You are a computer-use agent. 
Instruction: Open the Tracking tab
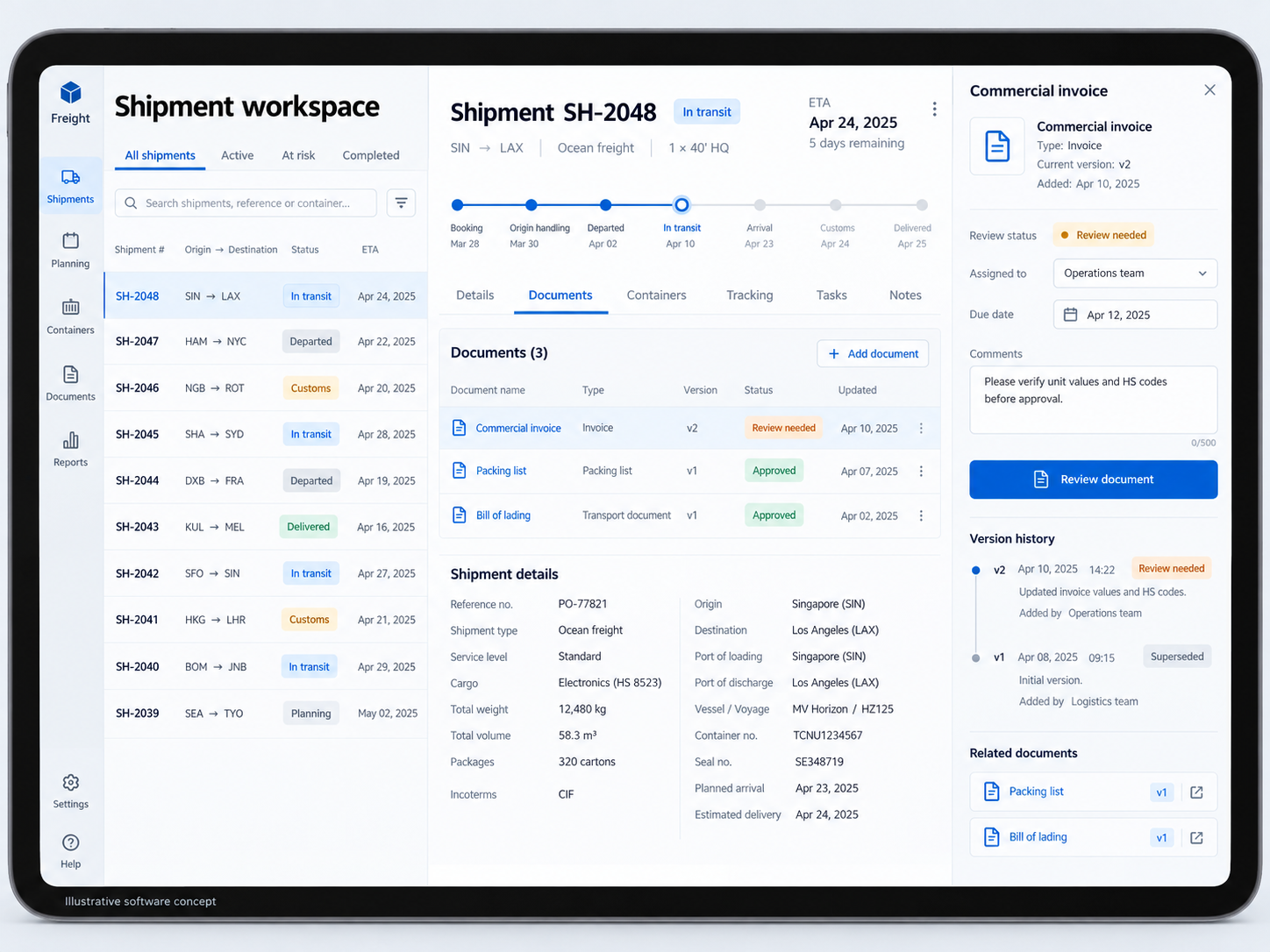(750, 295)
